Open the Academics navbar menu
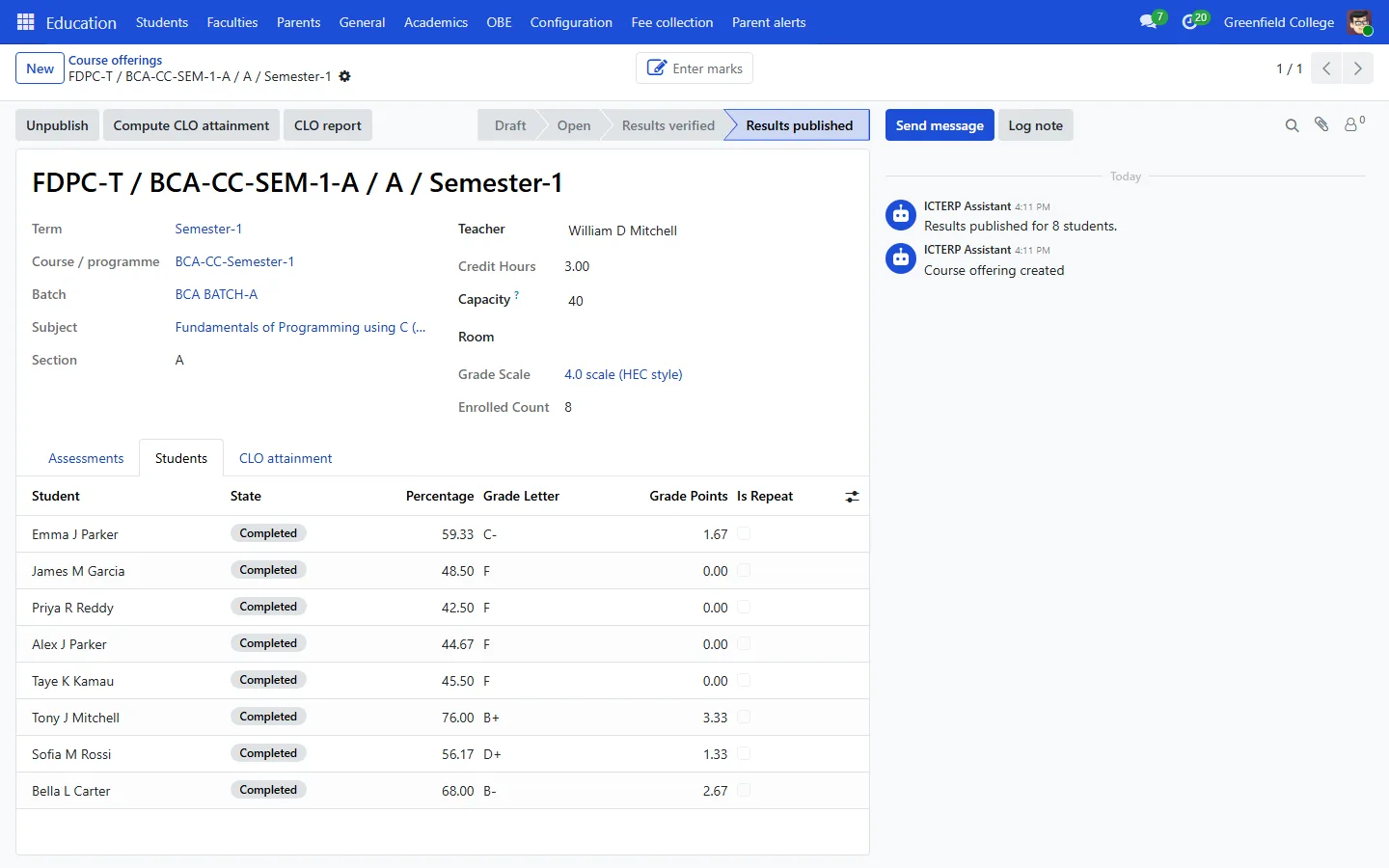This screenshot has height=868, width=1389. point(436,22)
